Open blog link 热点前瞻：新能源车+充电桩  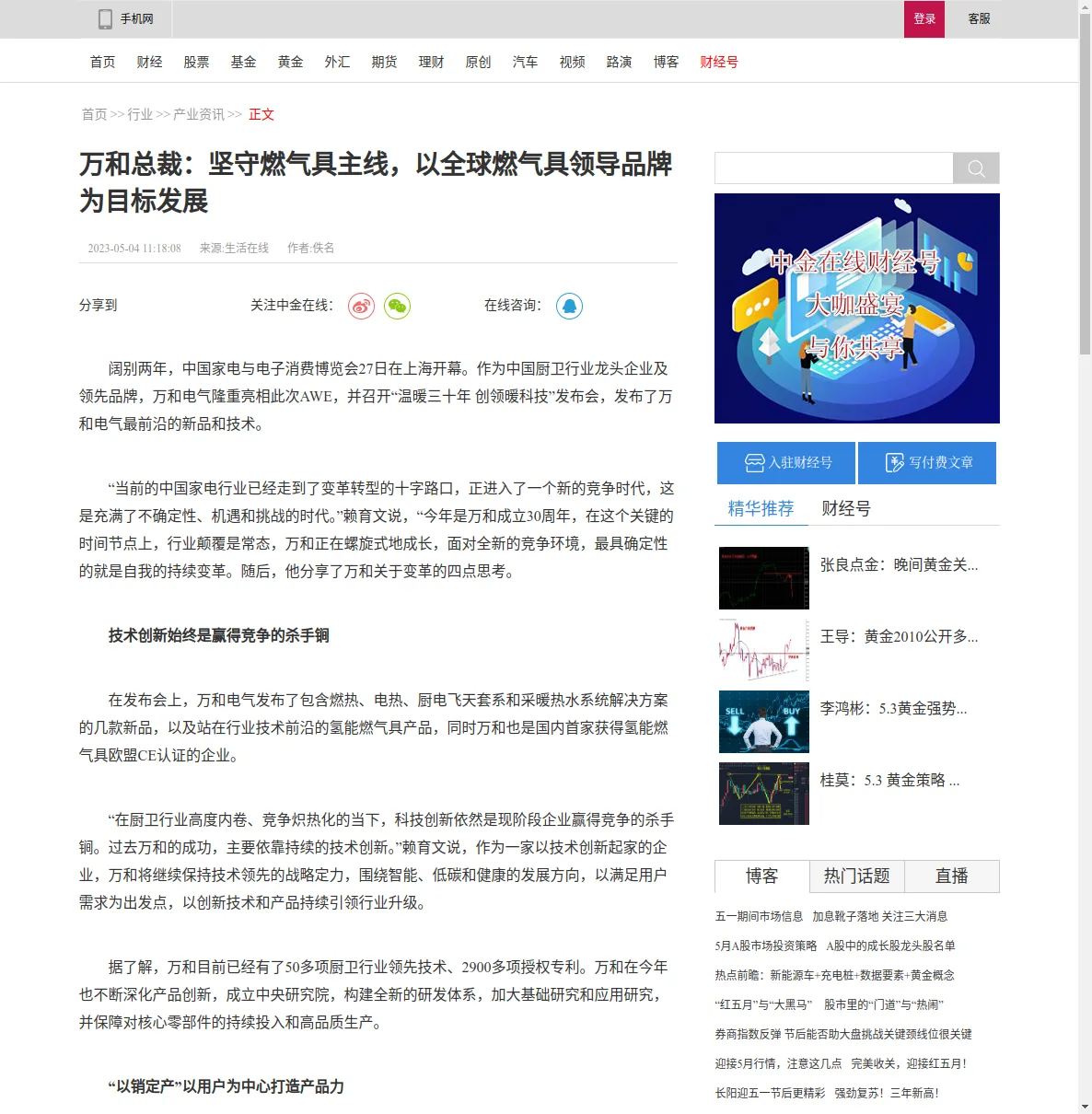(x=835, y=975)
